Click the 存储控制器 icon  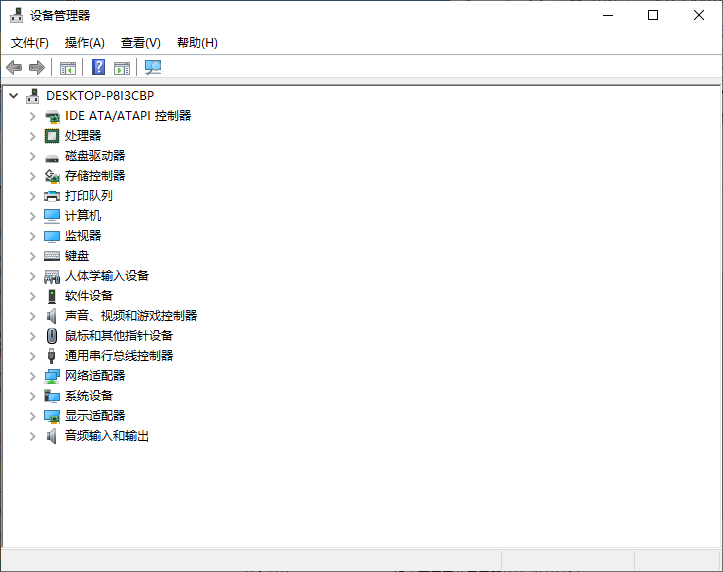(52, 176)
